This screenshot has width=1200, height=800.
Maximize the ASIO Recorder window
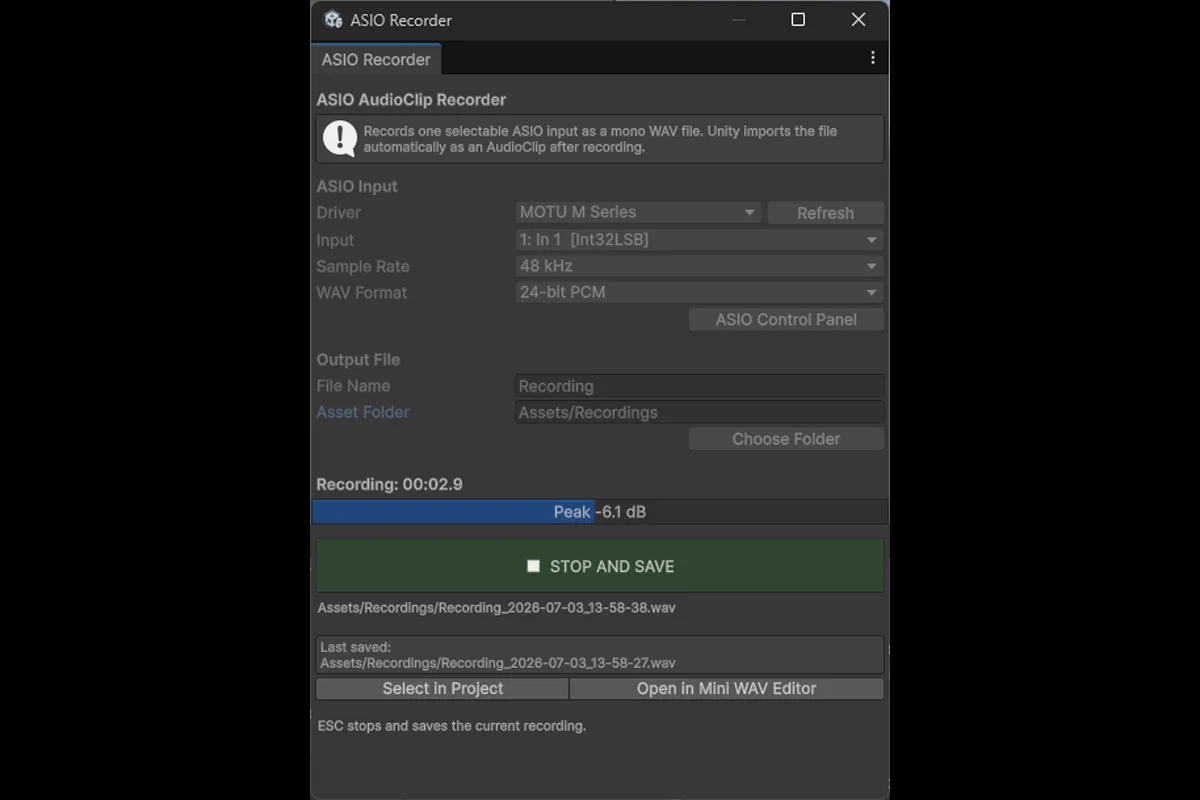[798, 20]
